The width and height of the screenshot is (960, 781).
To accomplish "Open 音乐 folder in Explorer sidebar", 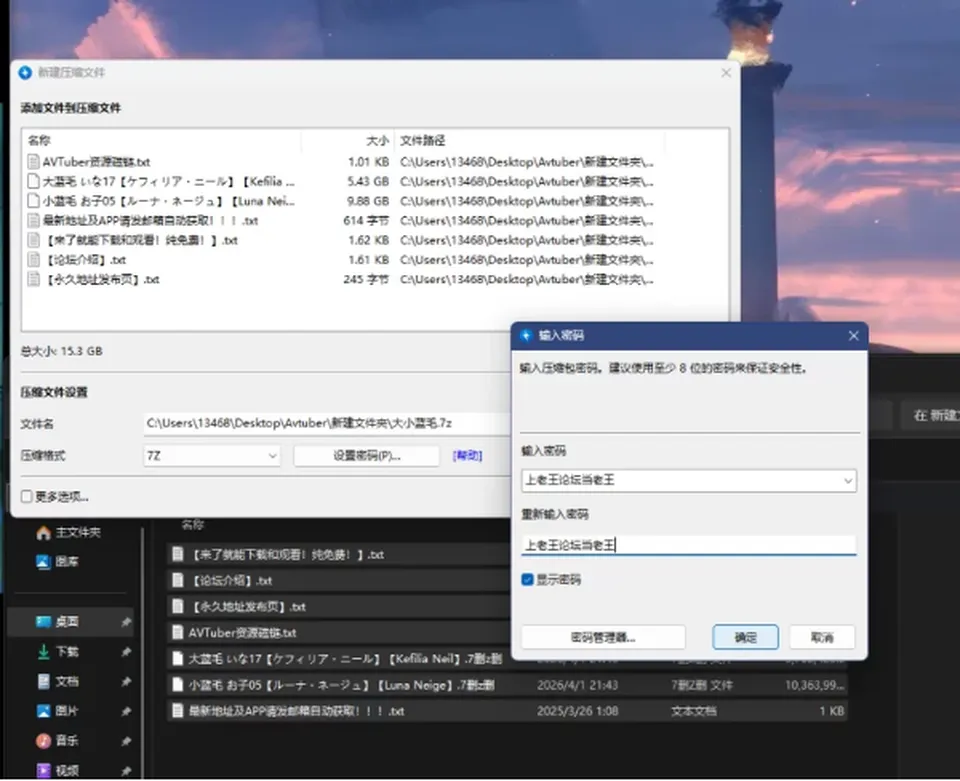I will coord(58,741).
